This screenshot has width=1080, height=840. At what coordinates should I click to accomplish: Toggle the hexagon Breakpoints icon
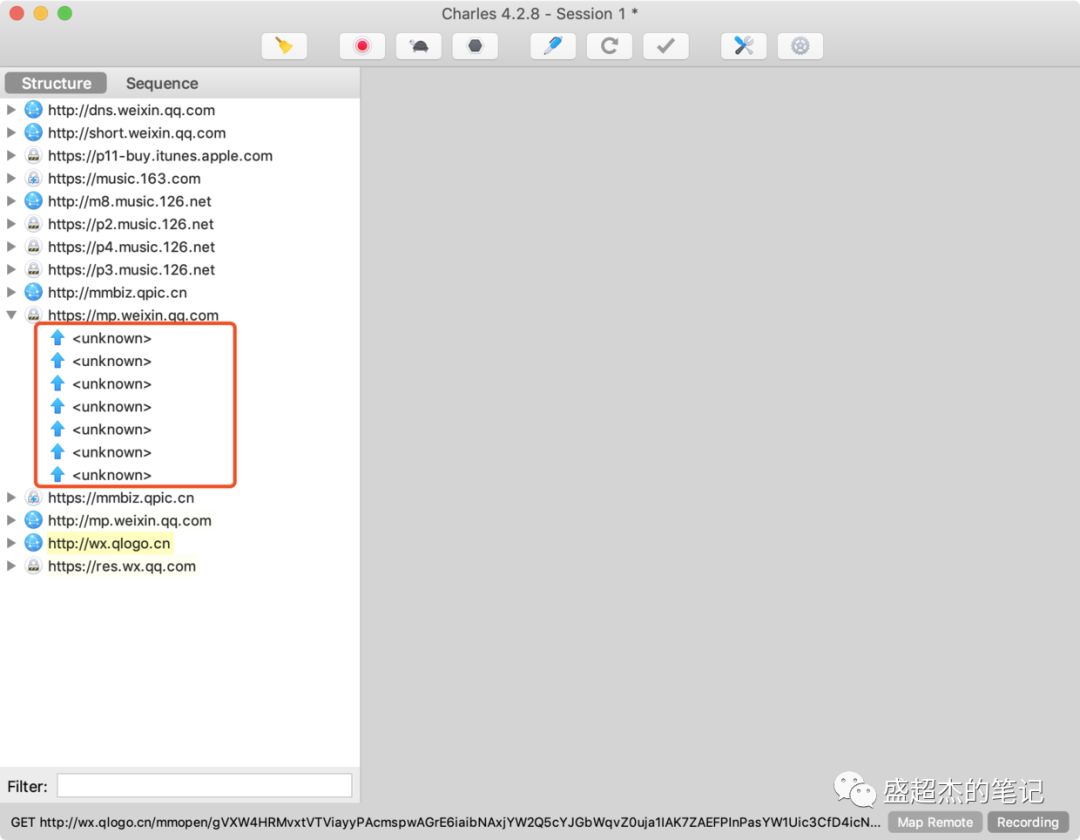[475, 46]
